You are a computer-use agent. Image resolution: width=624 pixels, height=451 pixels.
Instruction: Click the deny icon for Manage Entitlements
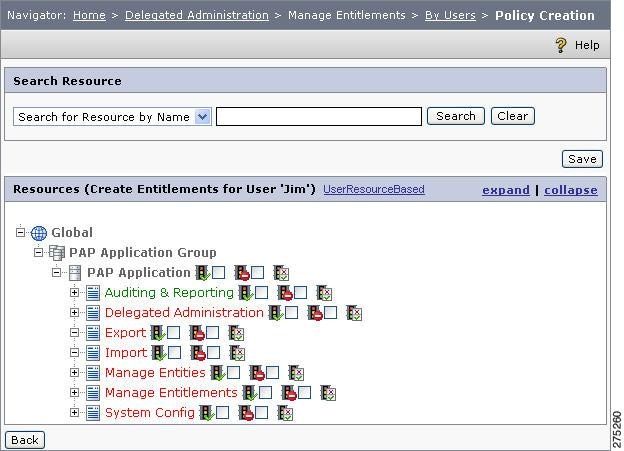point(289,393)
